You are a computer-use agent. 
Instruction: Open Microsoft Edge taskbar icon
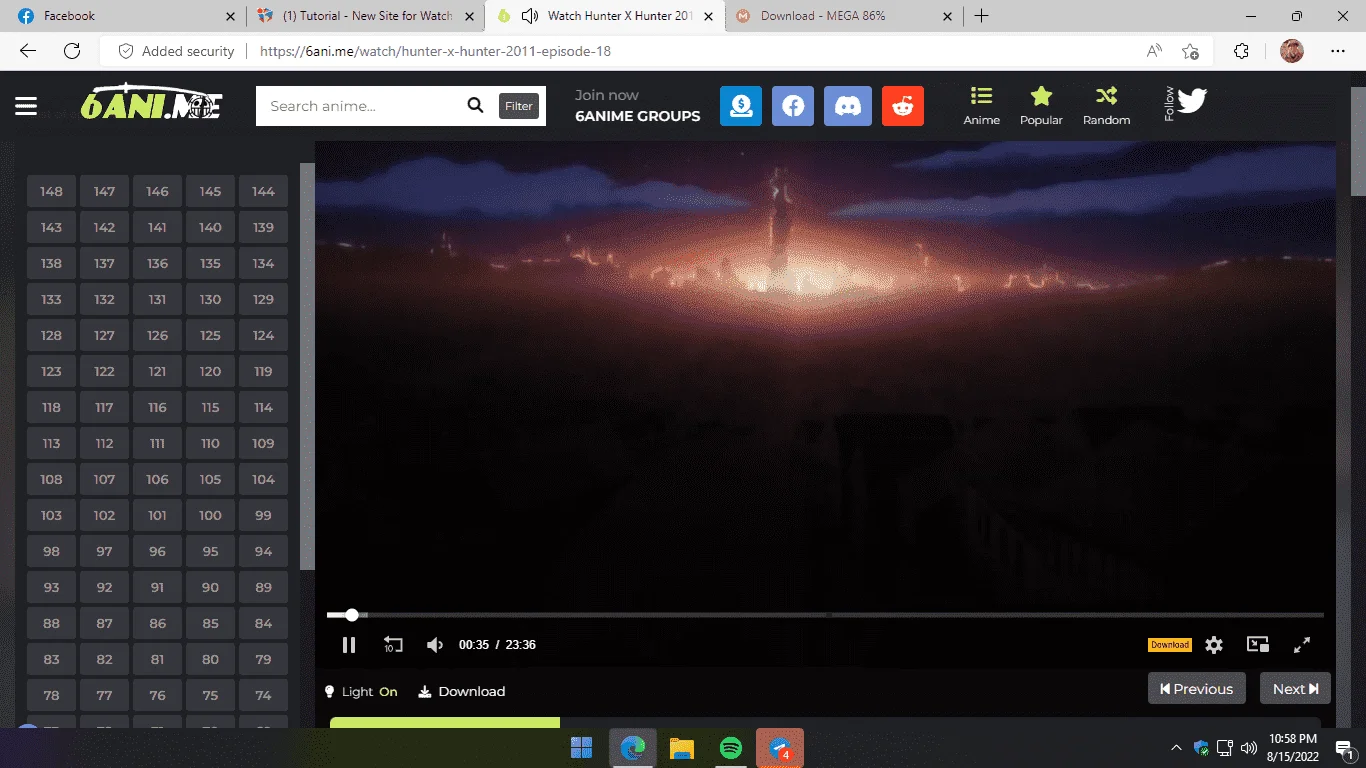coord(632,748)
